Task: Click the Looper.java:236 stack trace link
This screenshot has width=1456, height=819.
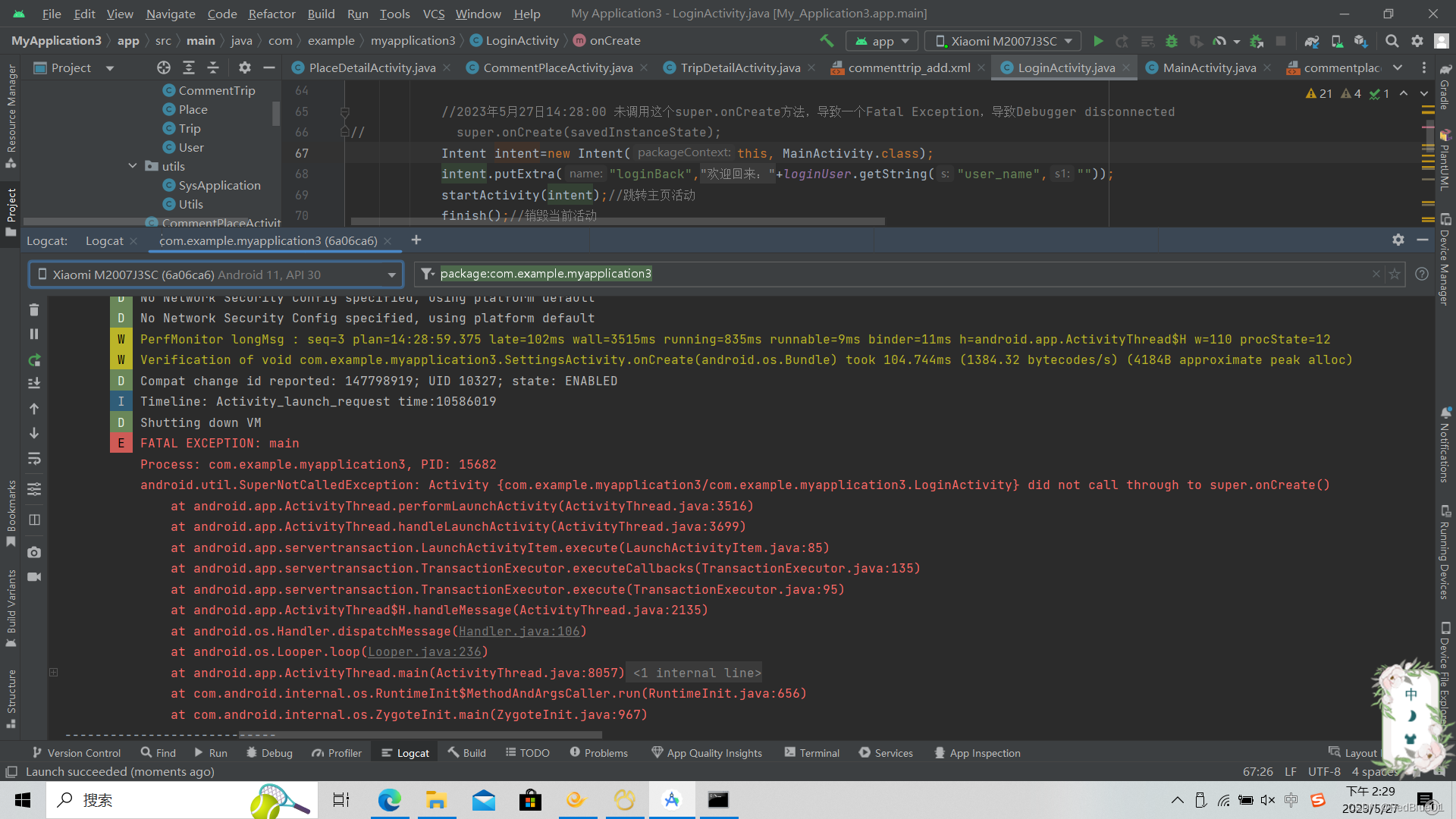Action: (x=425, y=651)
